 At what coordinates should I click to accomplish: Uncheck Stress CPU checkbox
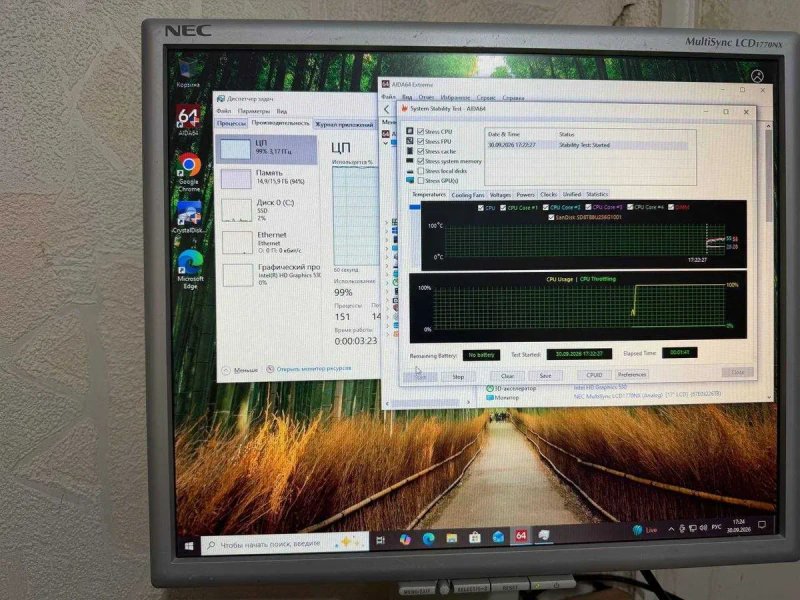pos(420,132)
